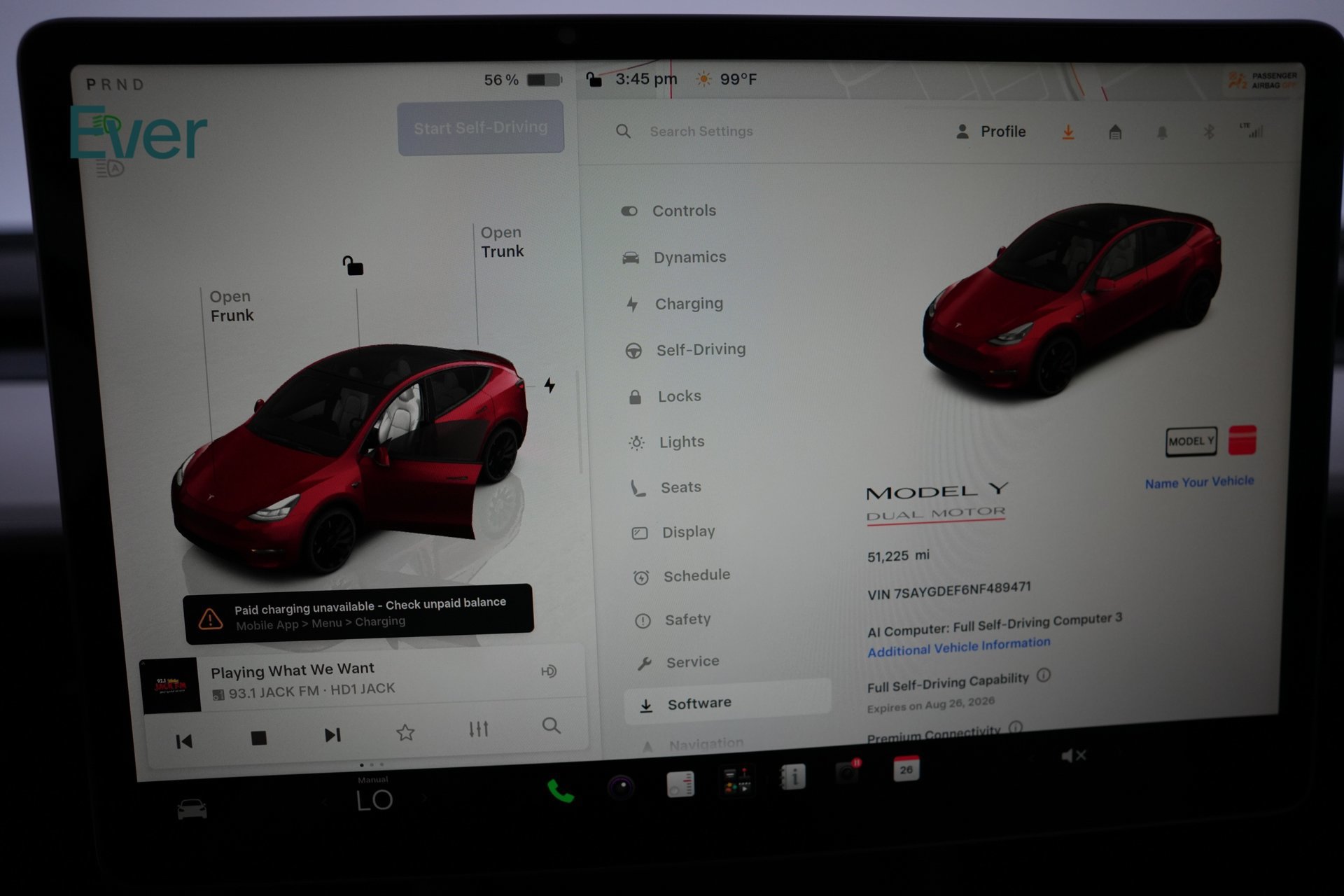Toggle the HD radio icon
The height and width of the screenshot is (896, 1344).
[x=549, y=671]
